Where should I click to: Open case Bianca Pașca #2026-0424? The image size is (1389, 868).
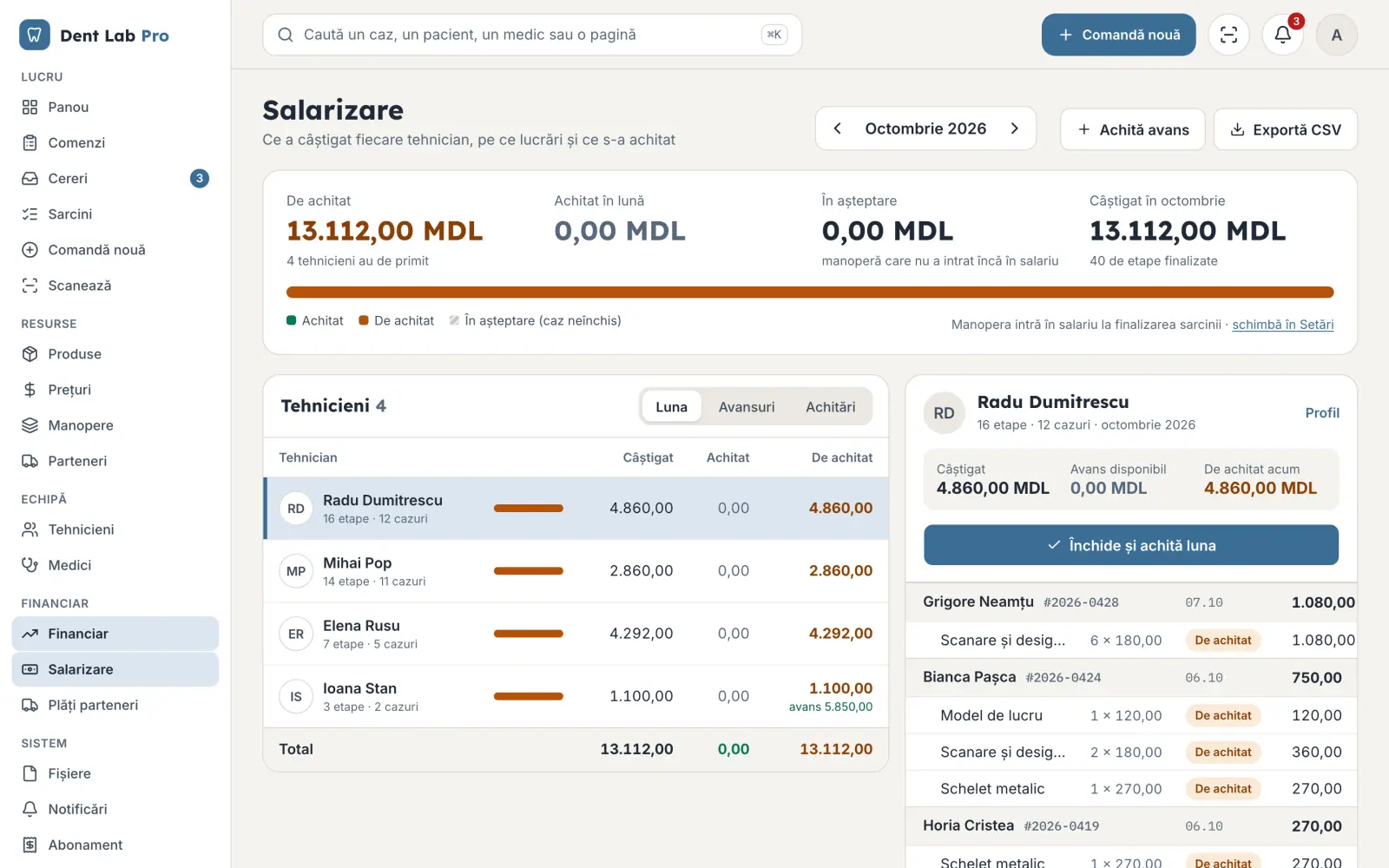1131,678
